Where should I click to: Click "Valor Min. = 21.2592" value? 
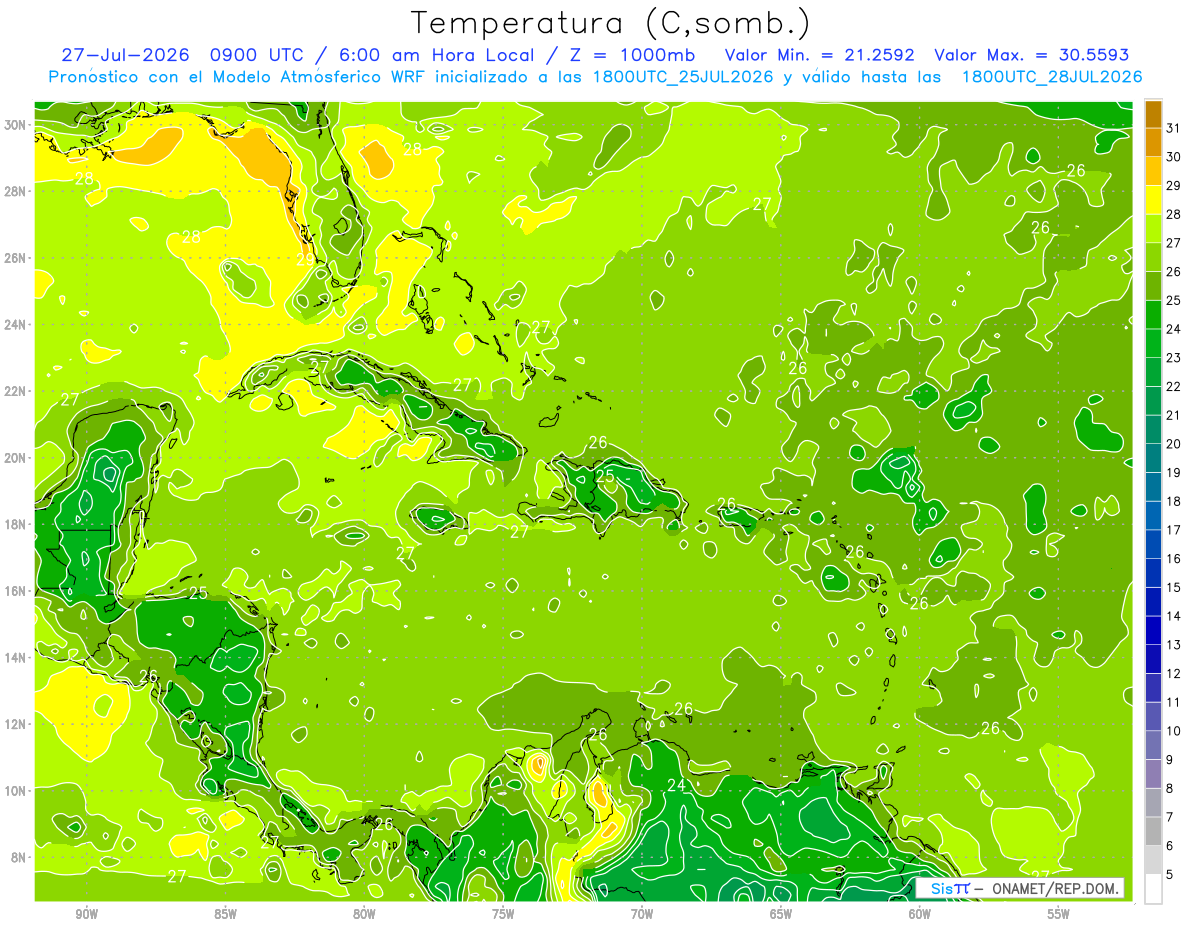click(x=821, y=54)
